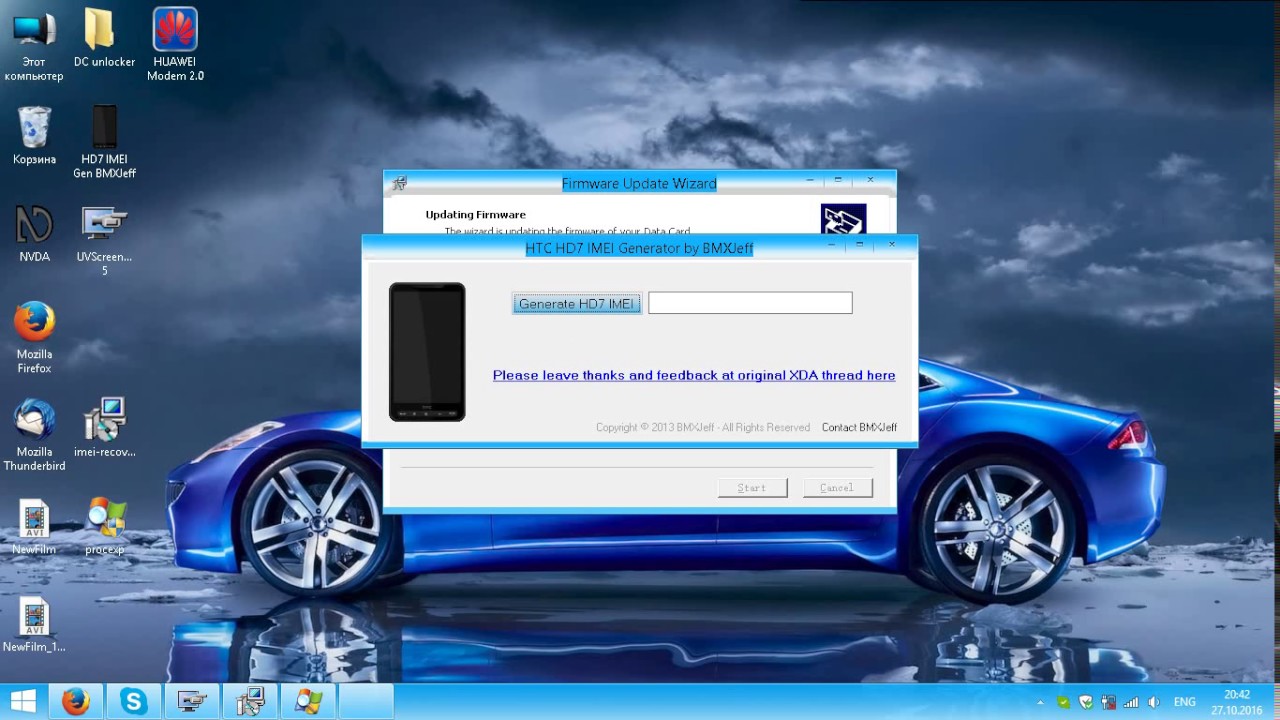
Task: Click the shield security tray icon
Action: click(x=1086, y=703)
